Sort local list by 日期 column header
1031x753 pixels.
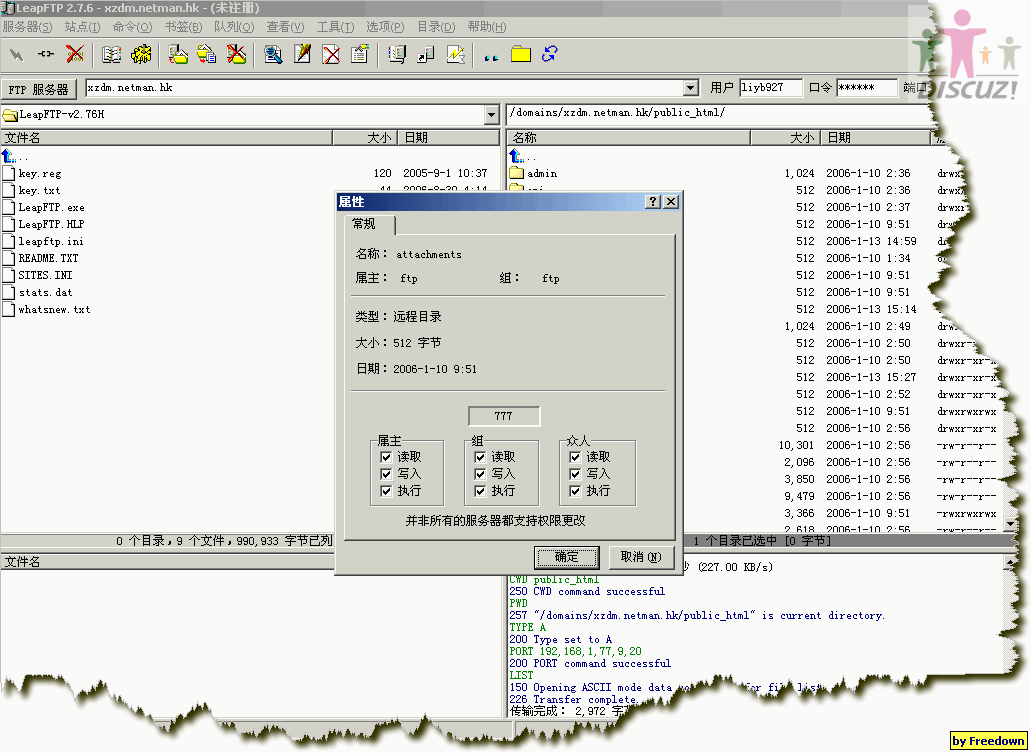coord(449,137)
